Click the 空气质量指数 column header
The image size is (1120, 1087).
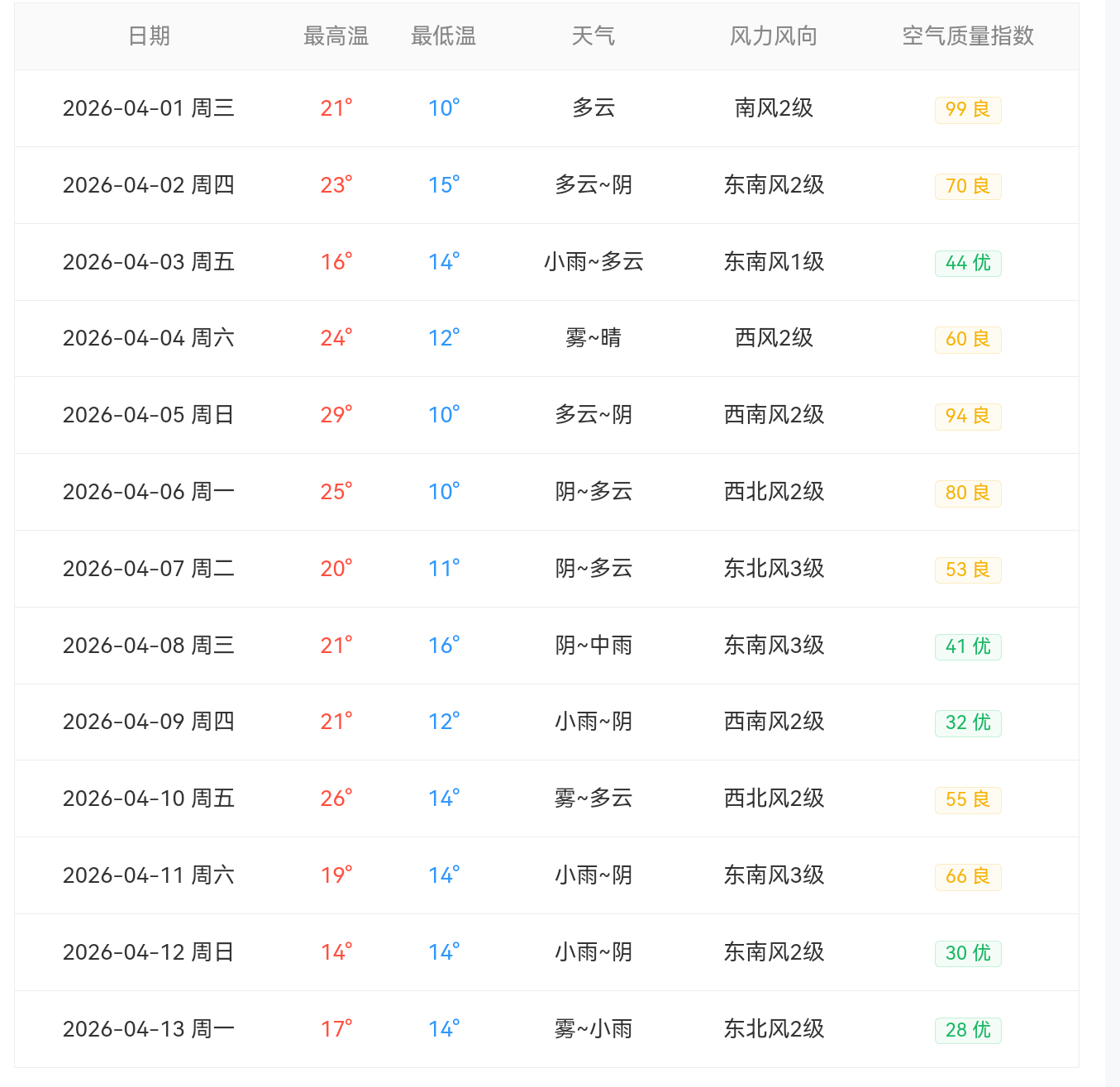(x=967, y=36)
